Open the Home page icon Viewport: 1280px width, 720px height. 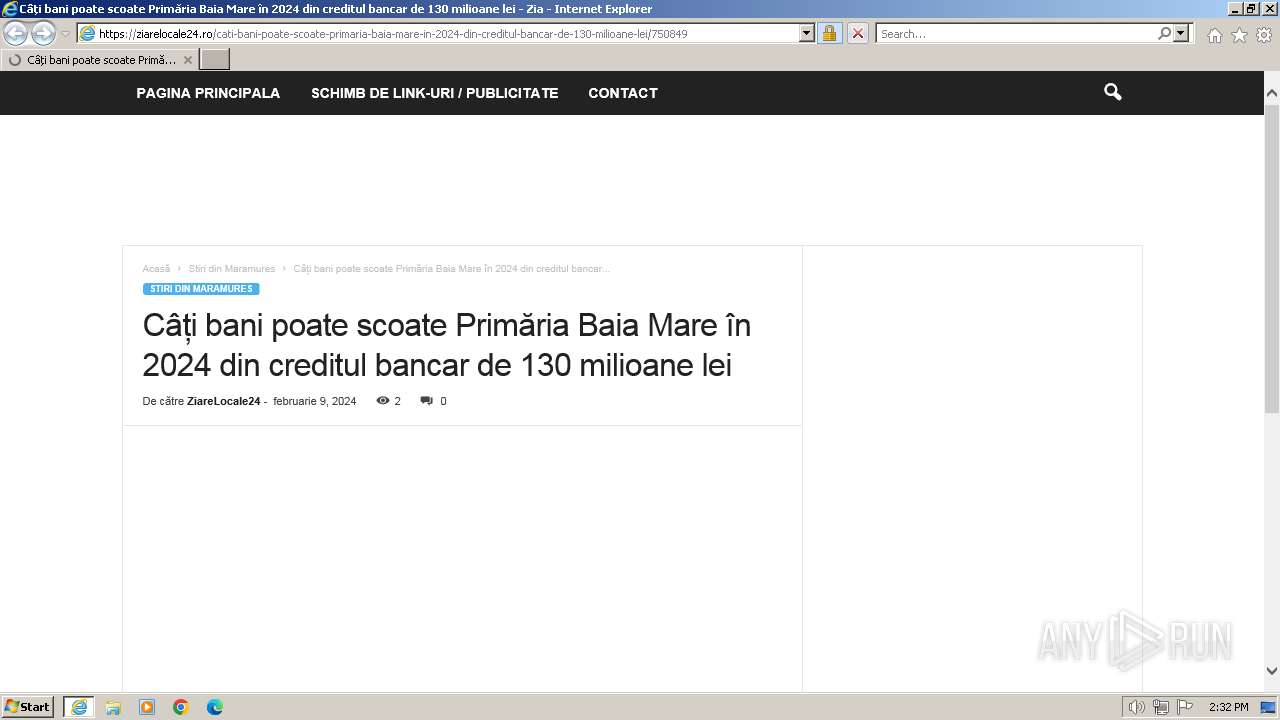pos(1214,35)
